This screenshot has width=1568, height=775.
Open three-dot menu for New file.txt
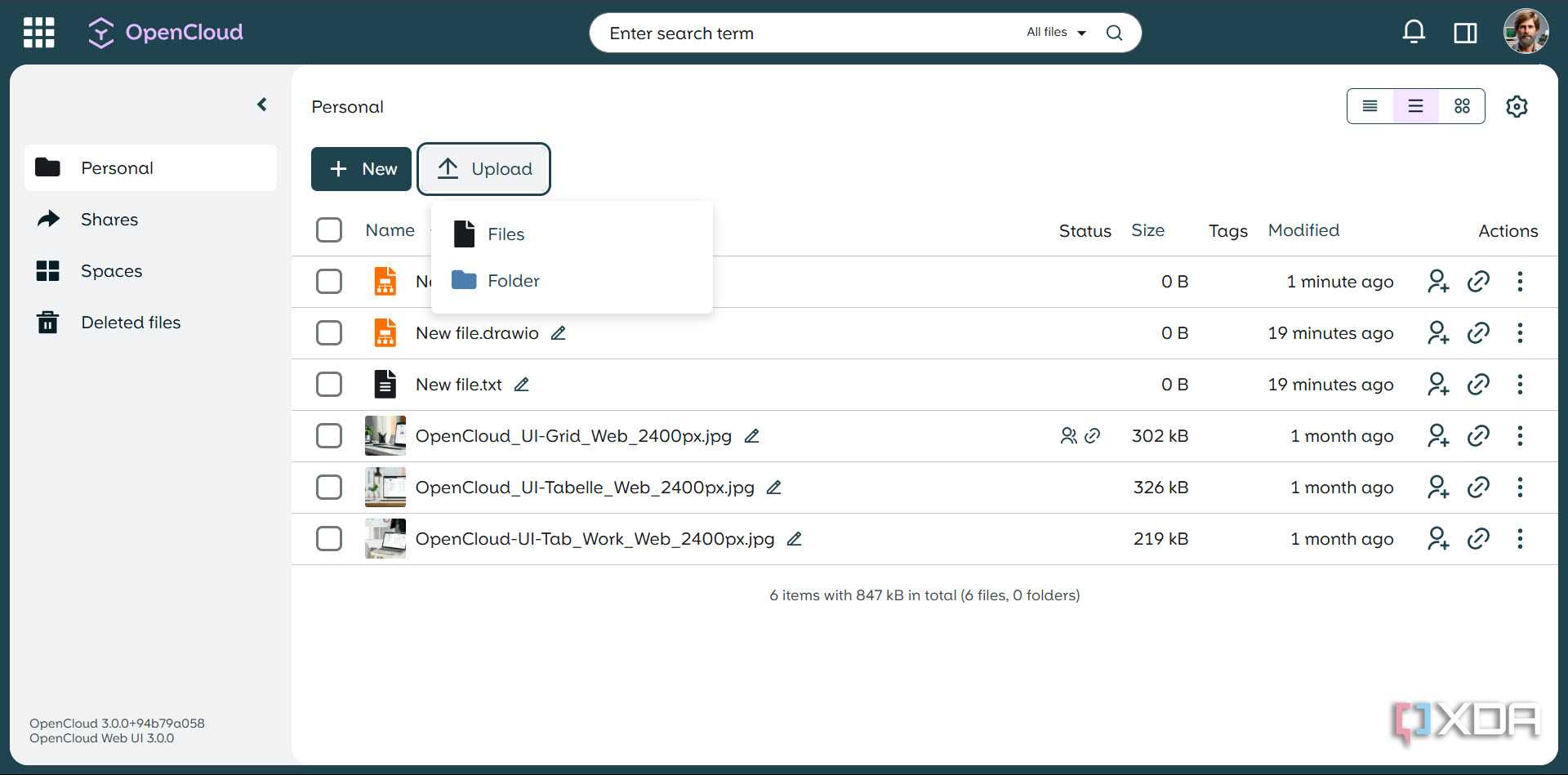tap(1520, 385)
